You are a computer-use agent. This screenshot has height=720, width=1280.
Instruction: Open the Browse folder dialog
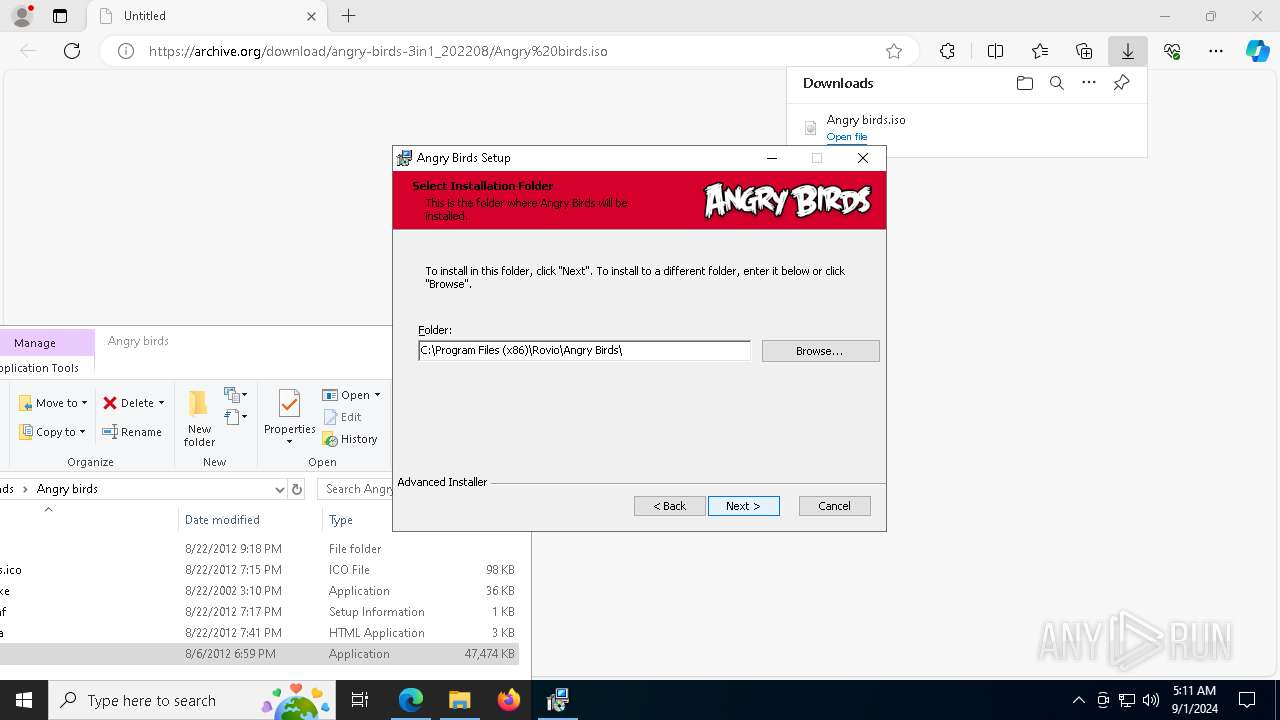click(x=820, y=351)
